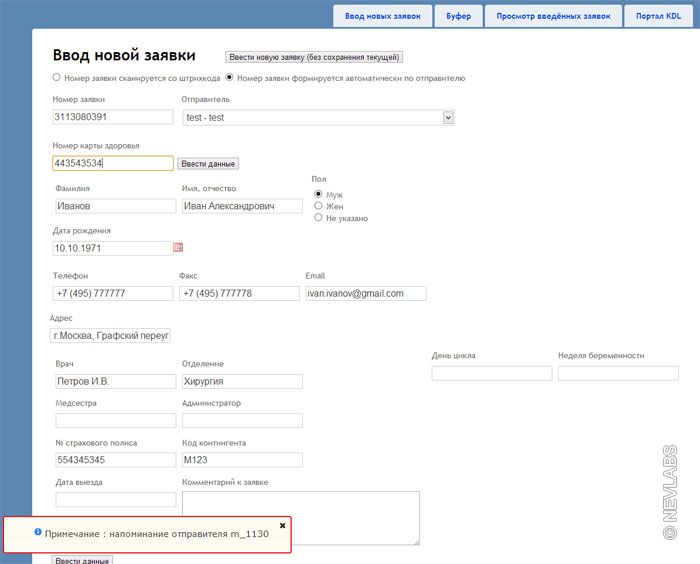Focus the Фамилия input field
The height and width of the screenshot is (564, 700).
(115, 206)
